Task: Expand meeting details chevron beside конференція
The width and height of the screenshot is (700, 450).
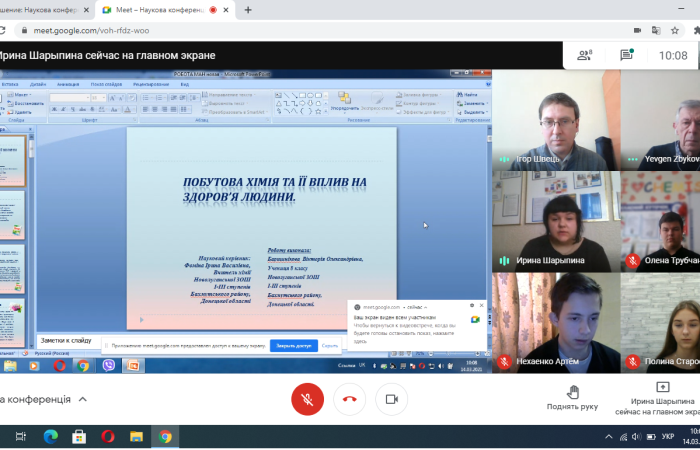Action: click(x=83, y=400)
